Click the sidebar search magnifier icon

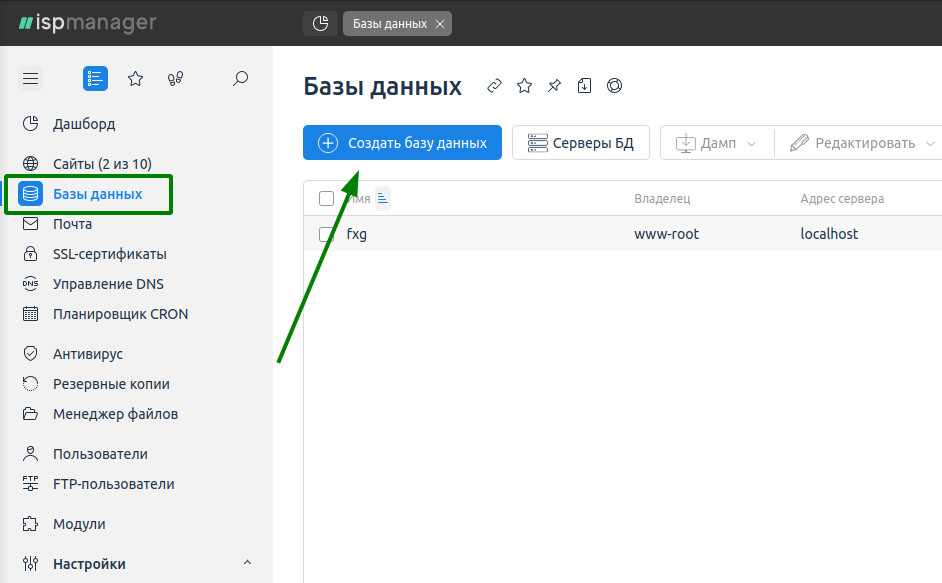240,79
